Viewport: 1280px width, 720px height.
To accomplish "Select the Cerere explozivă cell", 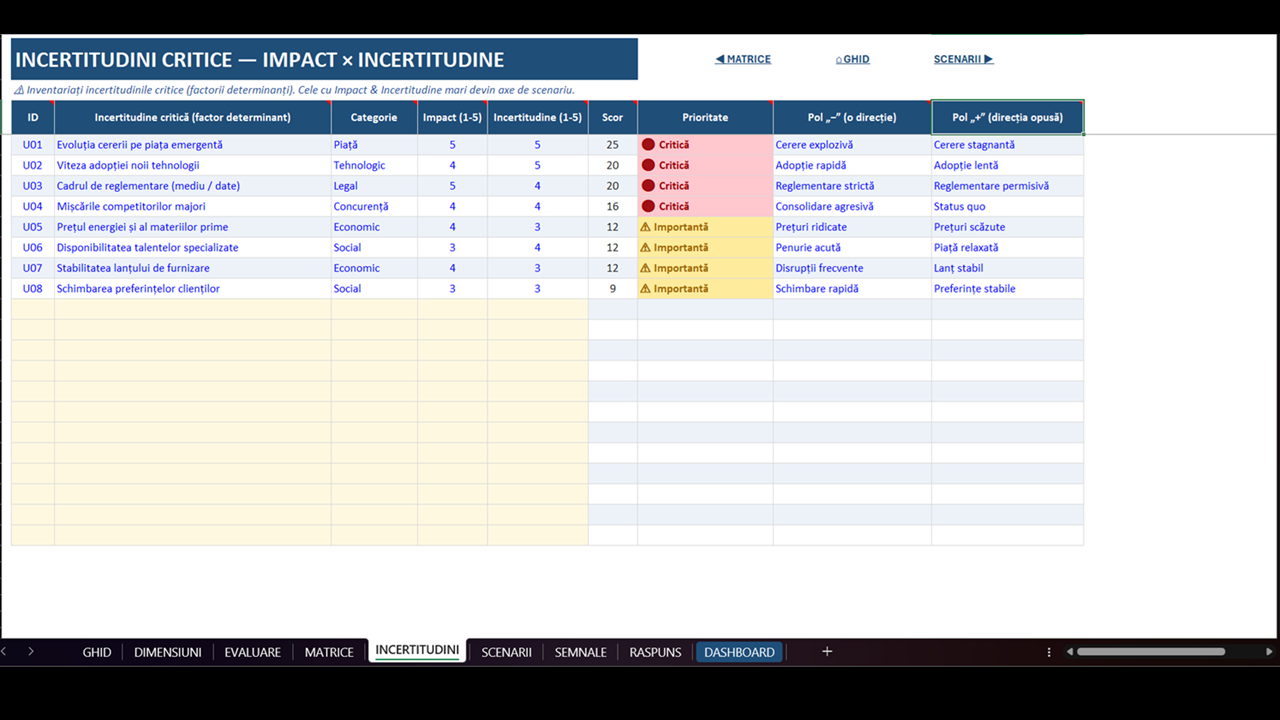I will [x=852, y=145].
